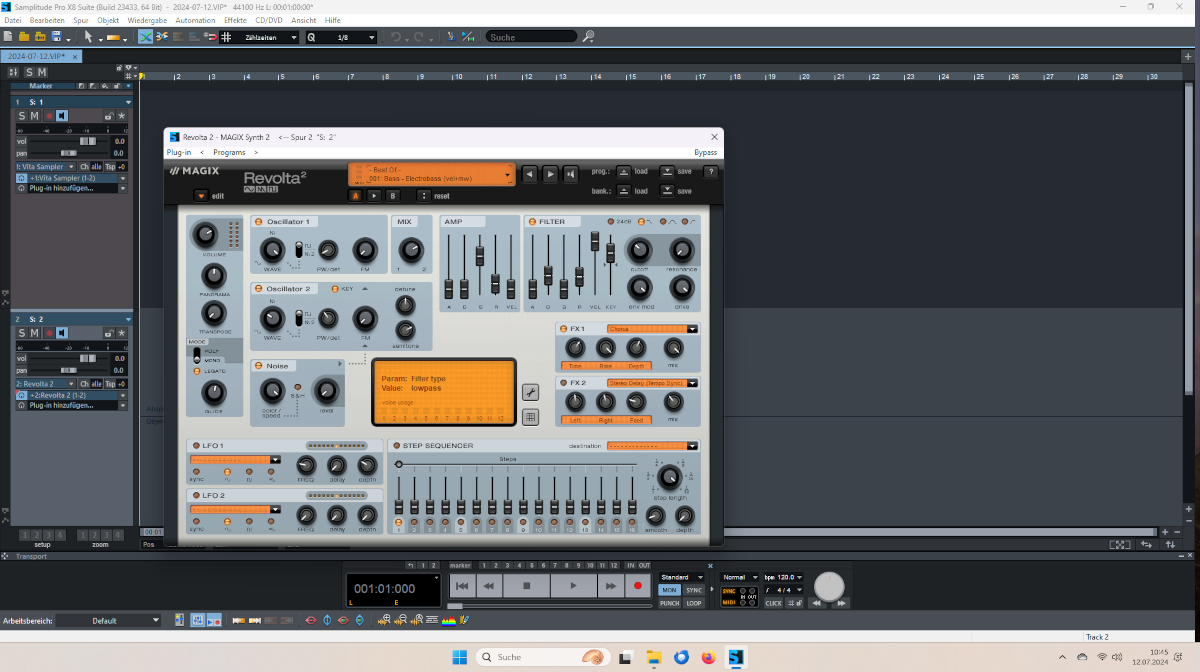1200x672 pixels.
Task: Open the Windows Start menu
Action: (x=459, y=657)
